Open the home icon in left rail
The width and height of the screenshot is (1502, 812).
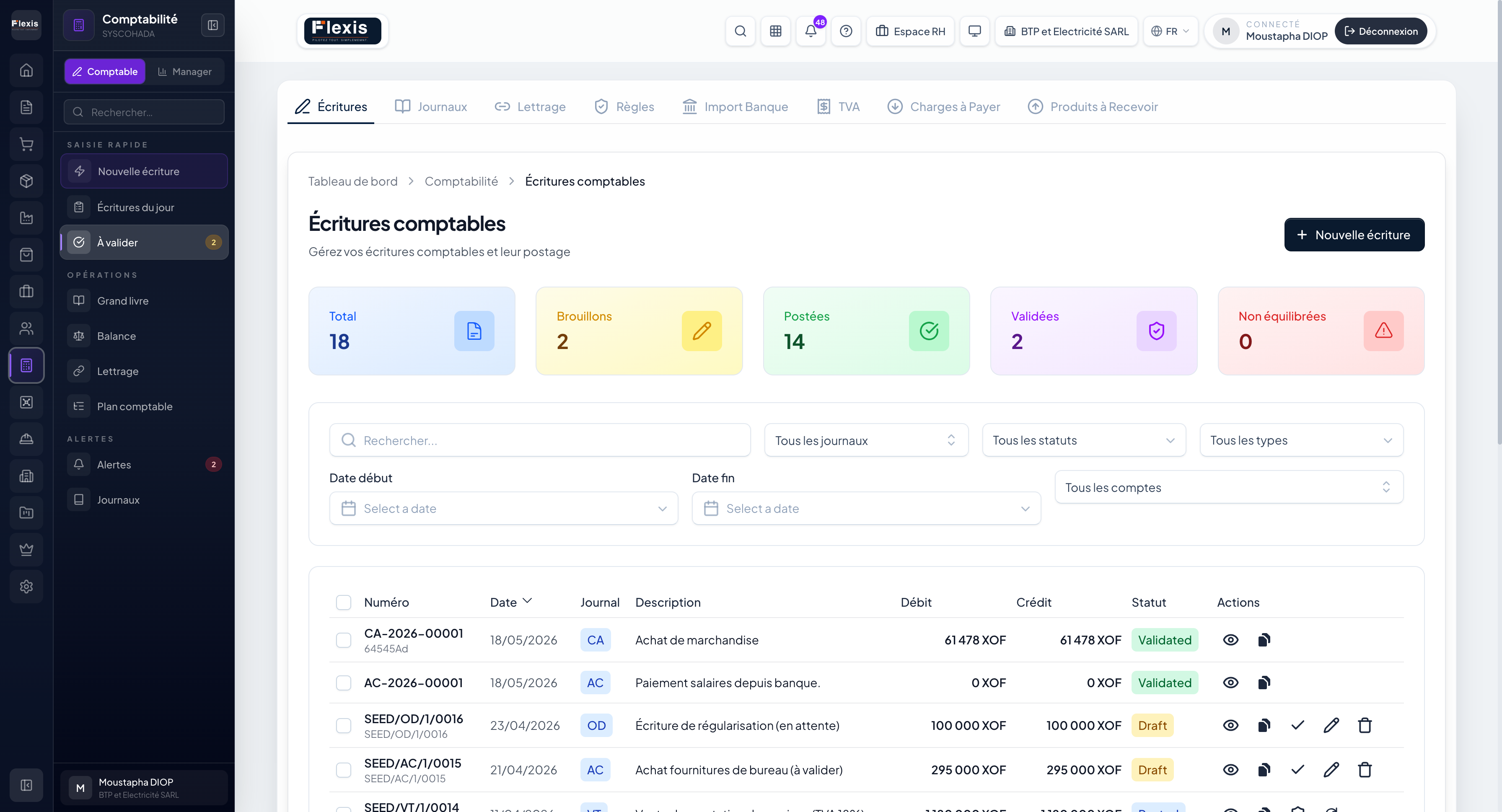(x=26, y=70)
